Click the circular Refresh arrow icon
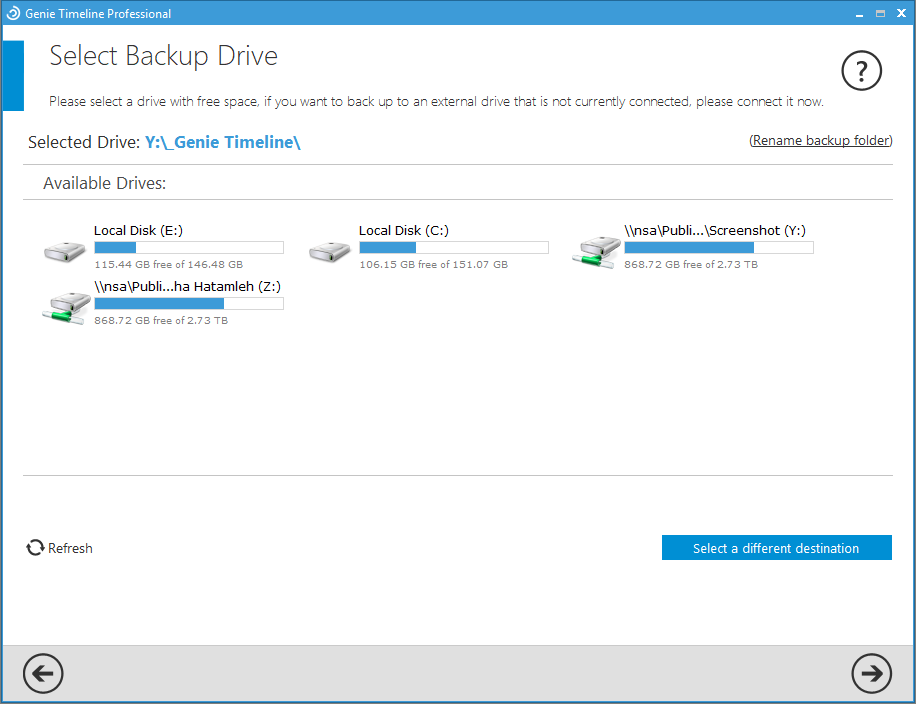Screen dimensions: 916x704 35,548
